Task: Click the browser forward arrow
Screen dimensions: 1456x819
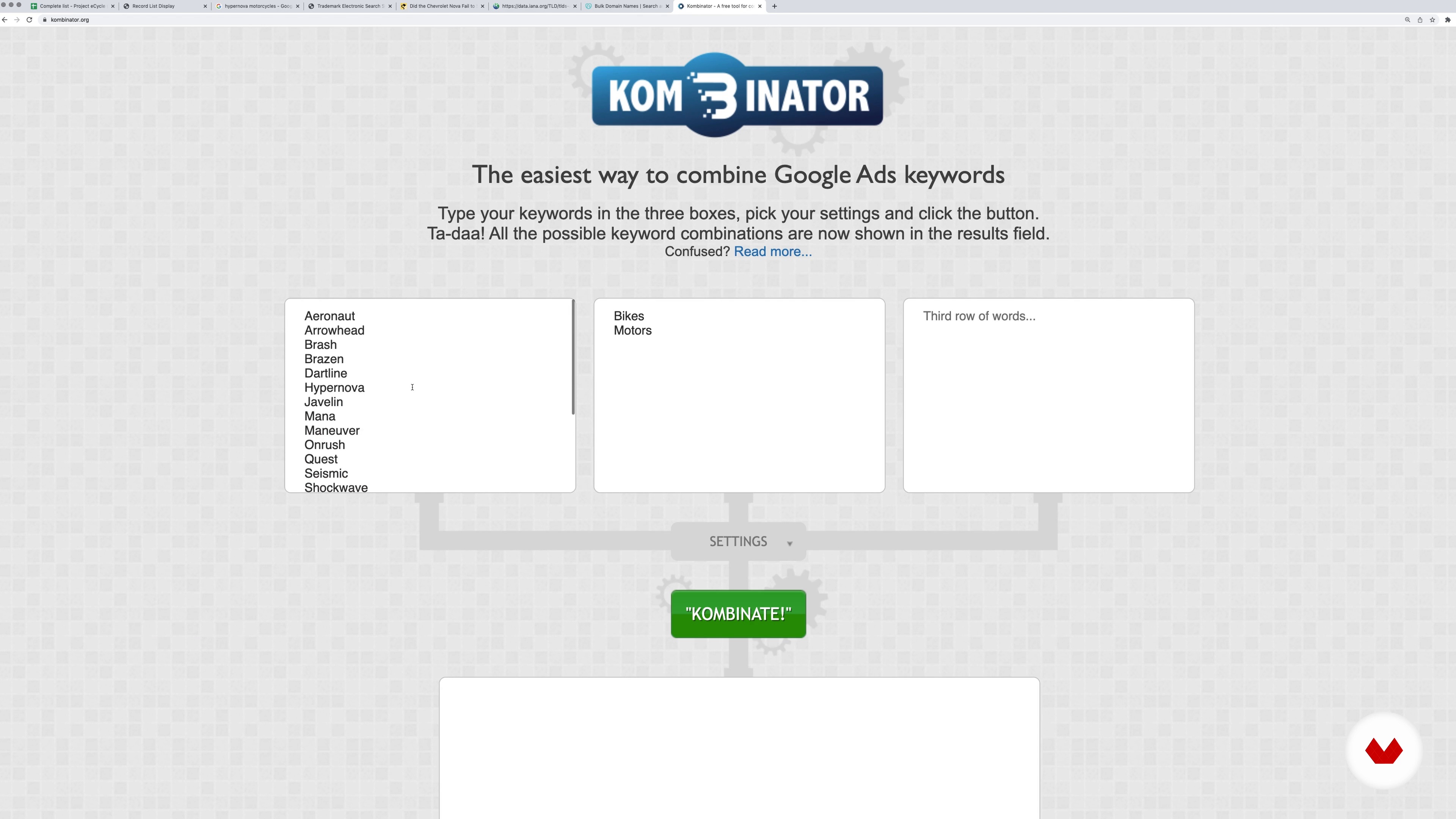Action: click(x=17, y=20)
